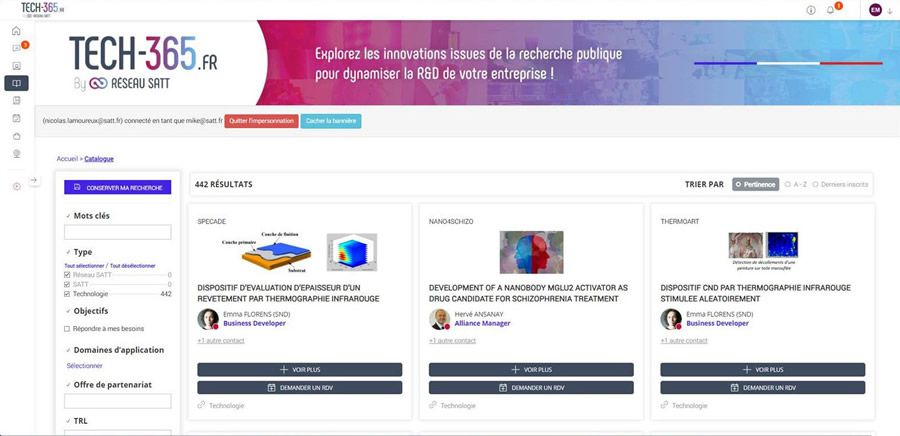The width and height of the screenshot is (900, 436).
Task: Click link icon beside Technologie on SPECADE card
Action: click(201, 405)
